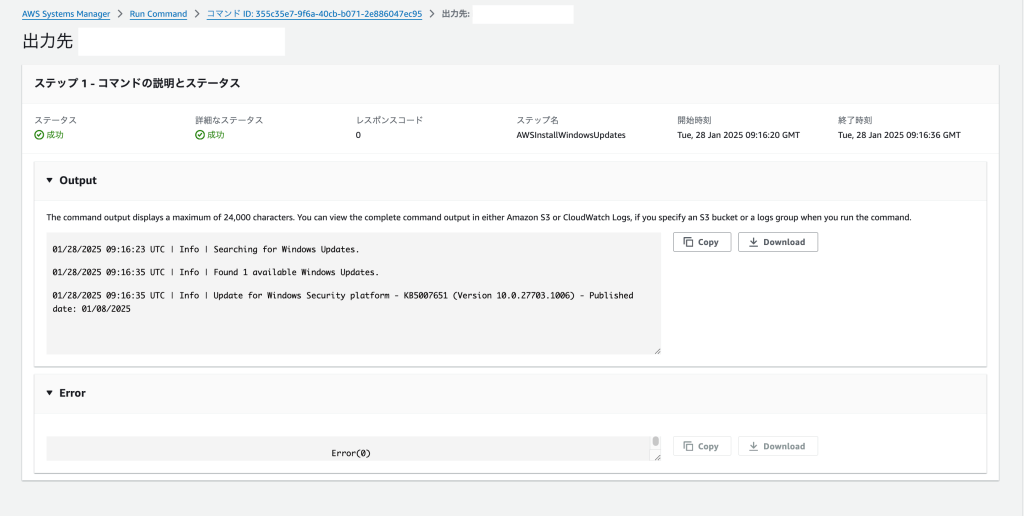Click the Error(0) text area
The height and width of the screenshot is (516, 1024).
[x=350, y=453]
